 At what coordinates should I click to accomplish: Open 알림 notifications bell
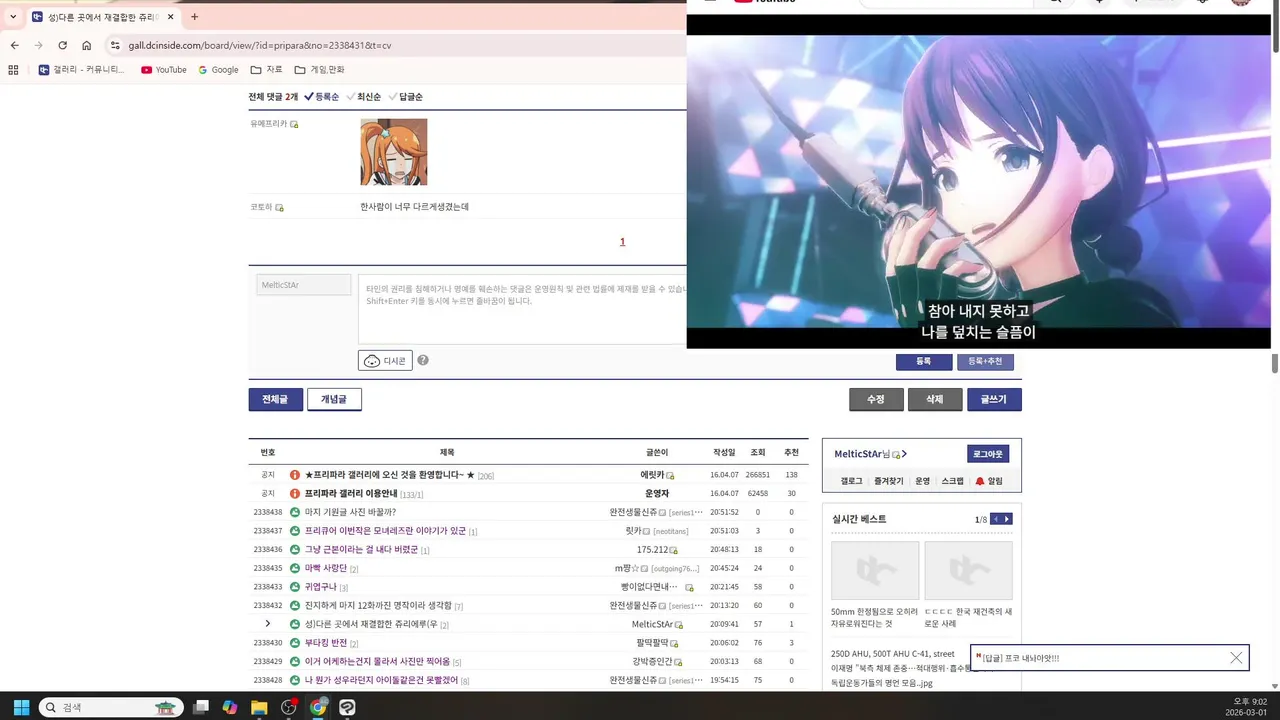tap(988, 481)
